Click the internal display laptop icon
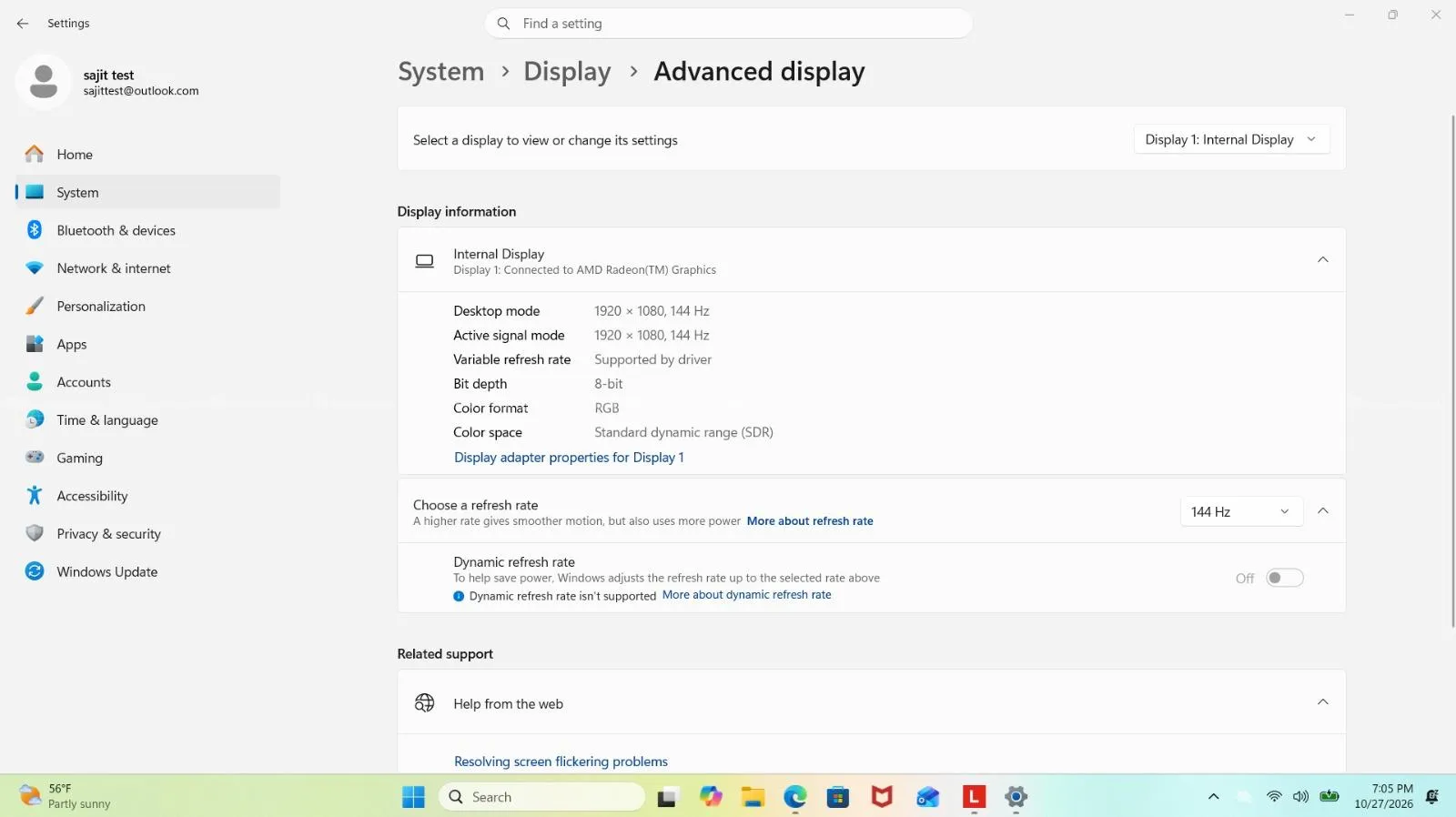Viewport: 1456px width, 817px height. pyautogui.click(x=424, y=261)
